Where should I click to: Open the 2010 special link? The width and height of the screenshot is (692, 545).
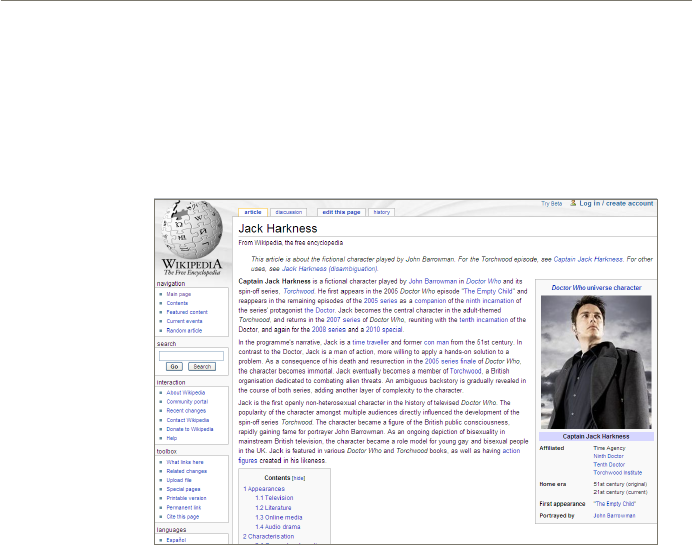point(384,329)
